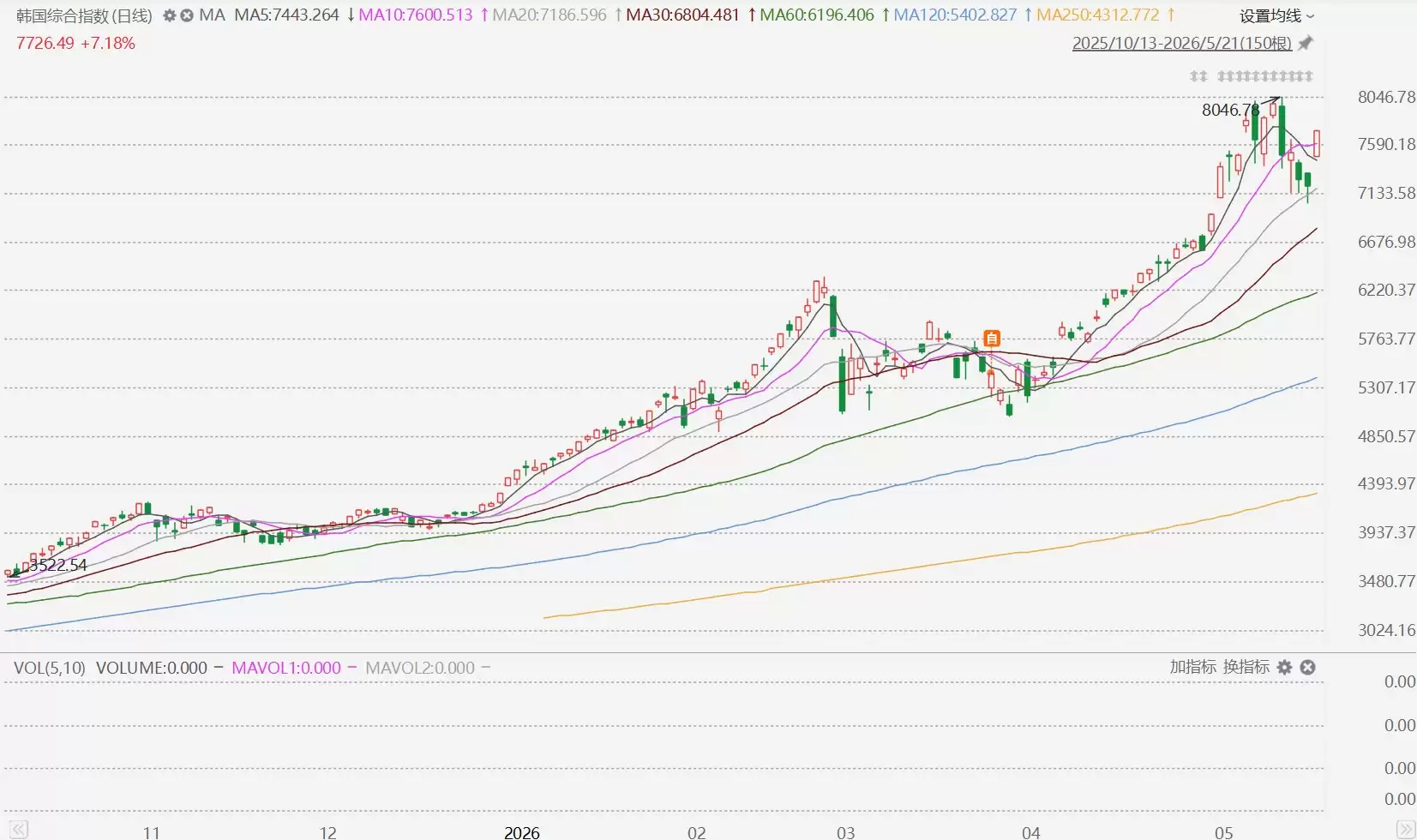1417x840 pixels.
Task: Open the 2025/10/13-2026/5/21 date range link
Action: 1182,43
